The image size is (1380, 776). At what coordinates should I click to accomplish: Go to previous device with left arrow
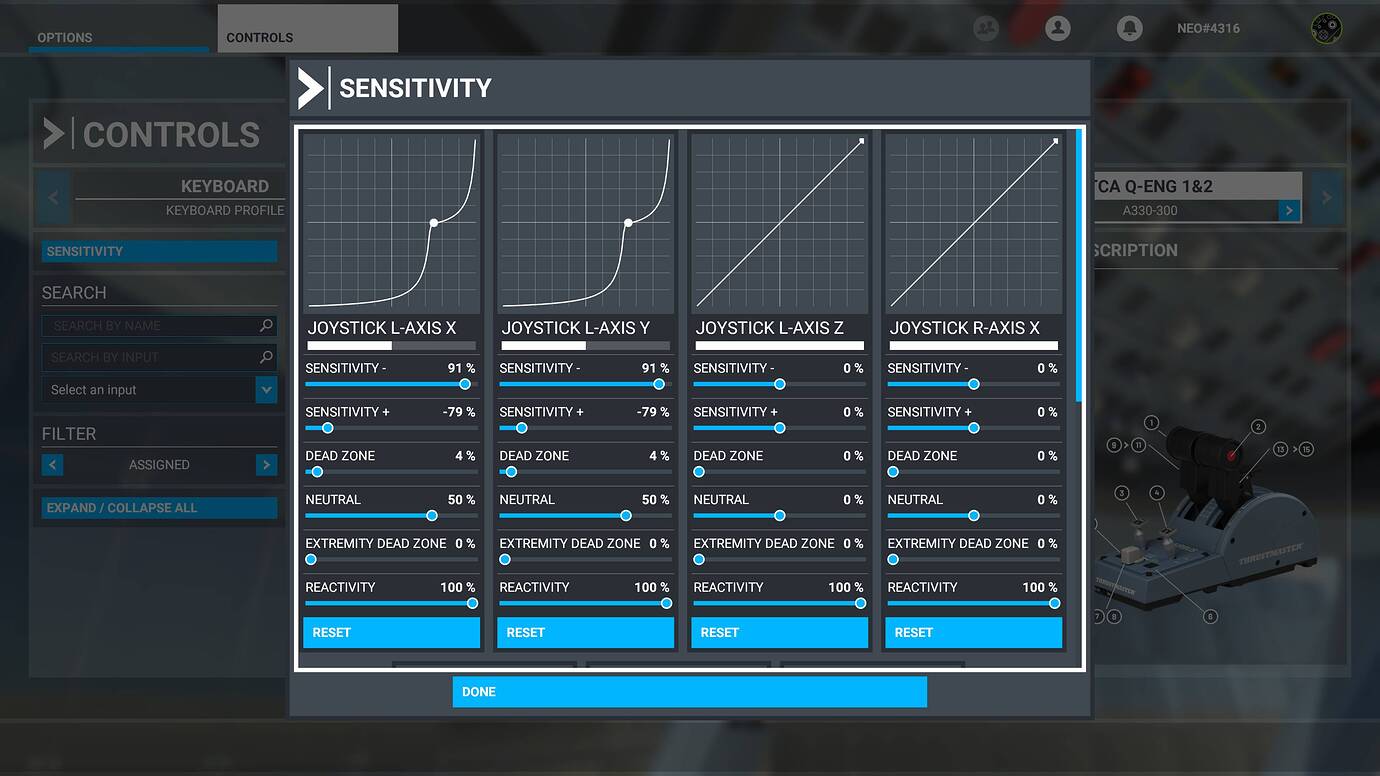53,197
